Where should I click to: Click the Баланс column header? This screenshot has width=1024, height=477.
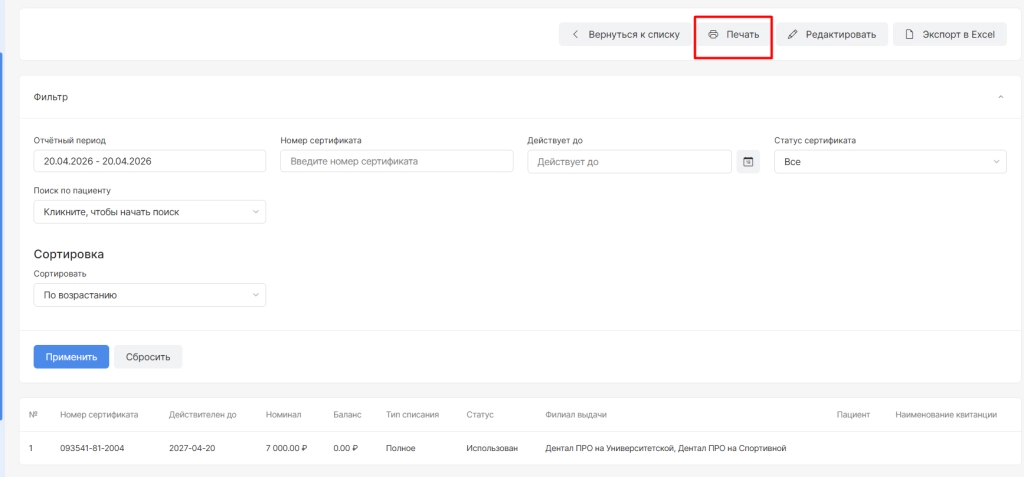pyautogui.click(x=345, y=415)
